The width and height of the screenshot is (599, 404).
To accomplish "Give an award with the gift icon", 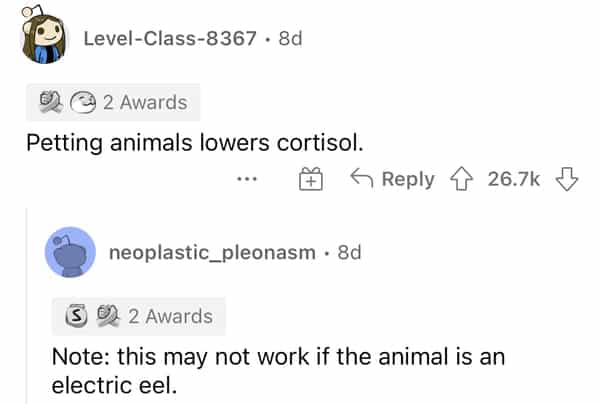I will [x=311, y=179].
